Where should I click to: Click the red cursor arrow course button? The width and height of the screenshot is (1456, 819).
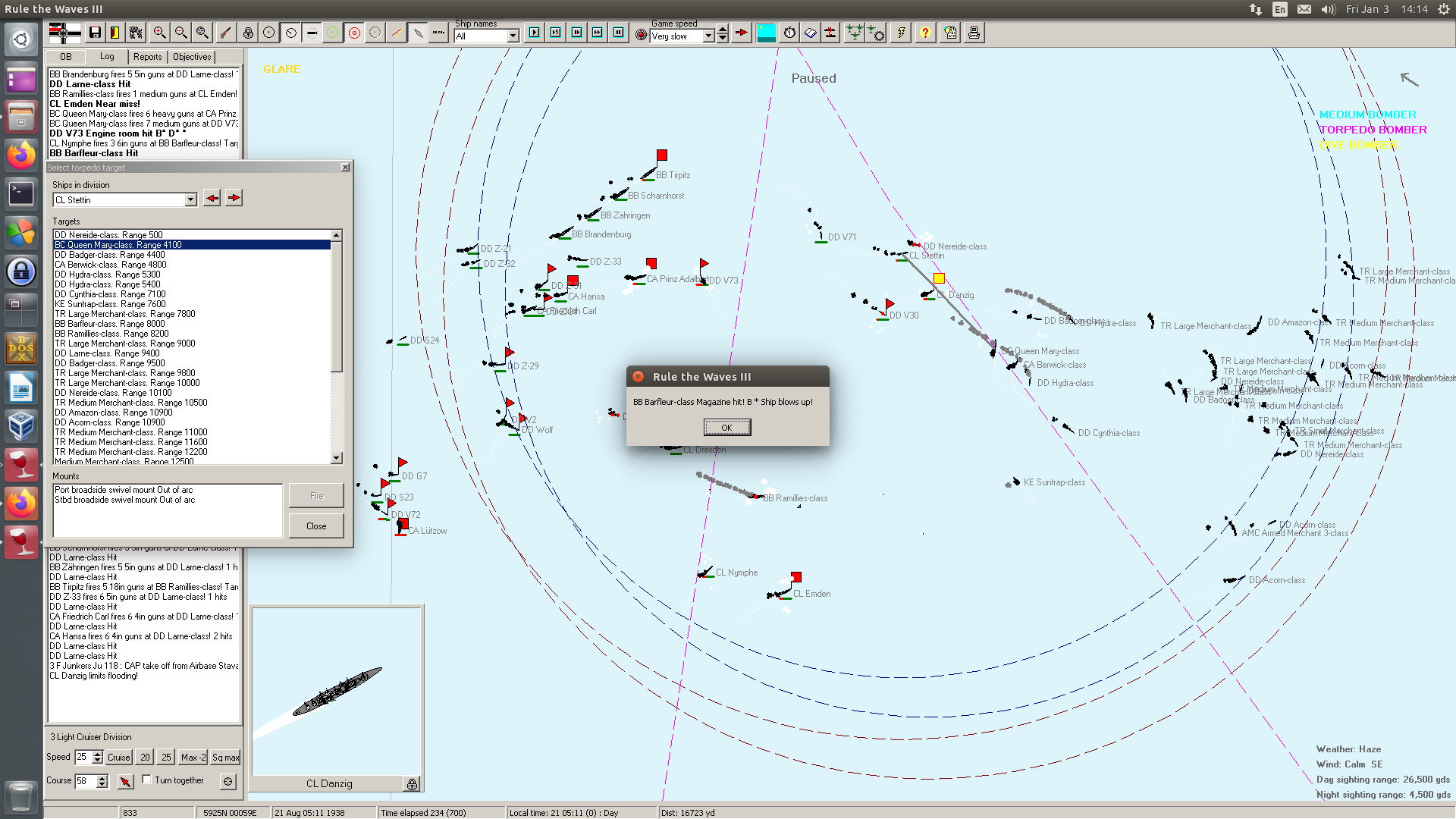125,781
